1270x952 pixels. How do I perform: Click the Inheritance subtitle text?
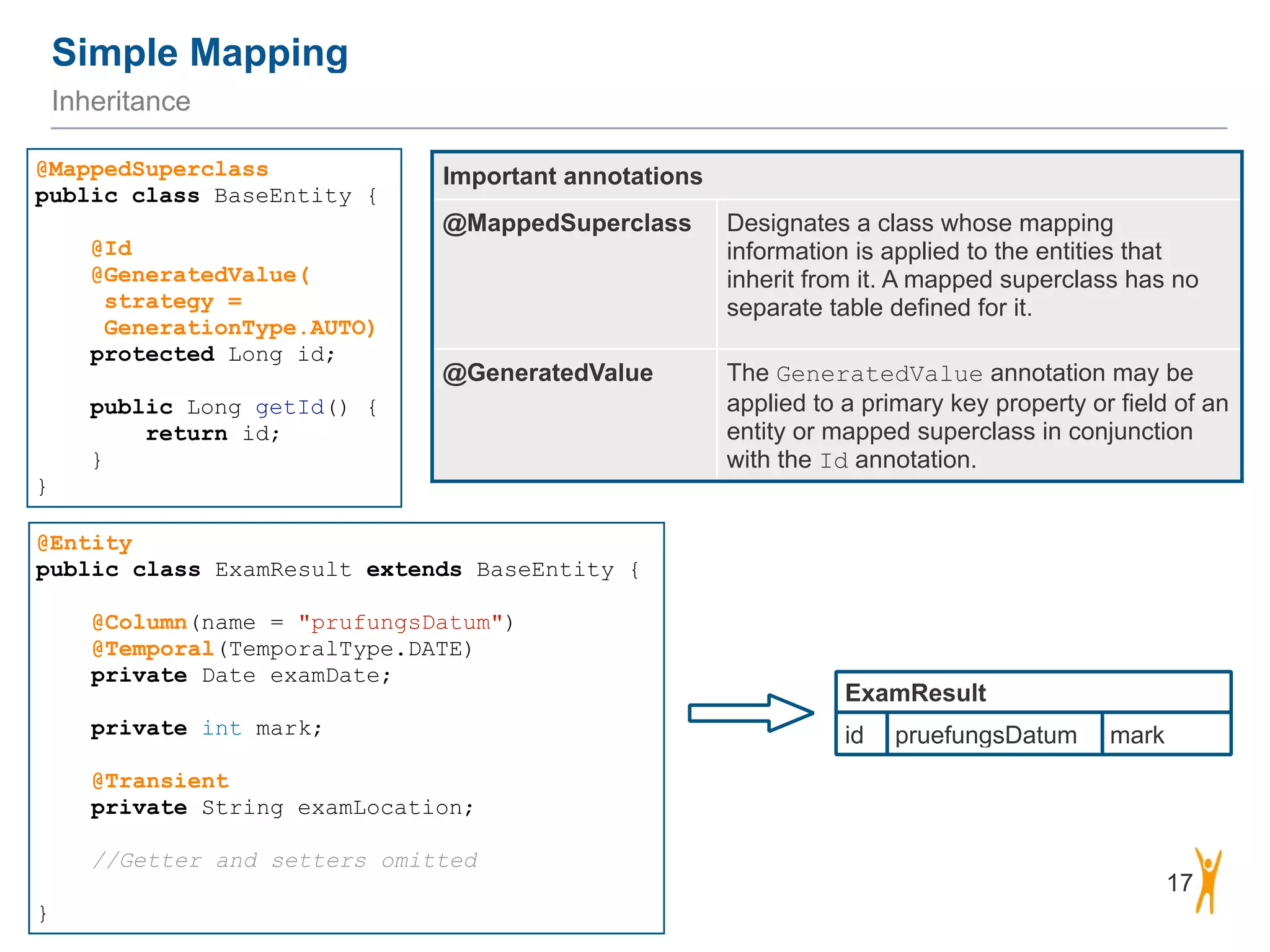coord(121,101)
